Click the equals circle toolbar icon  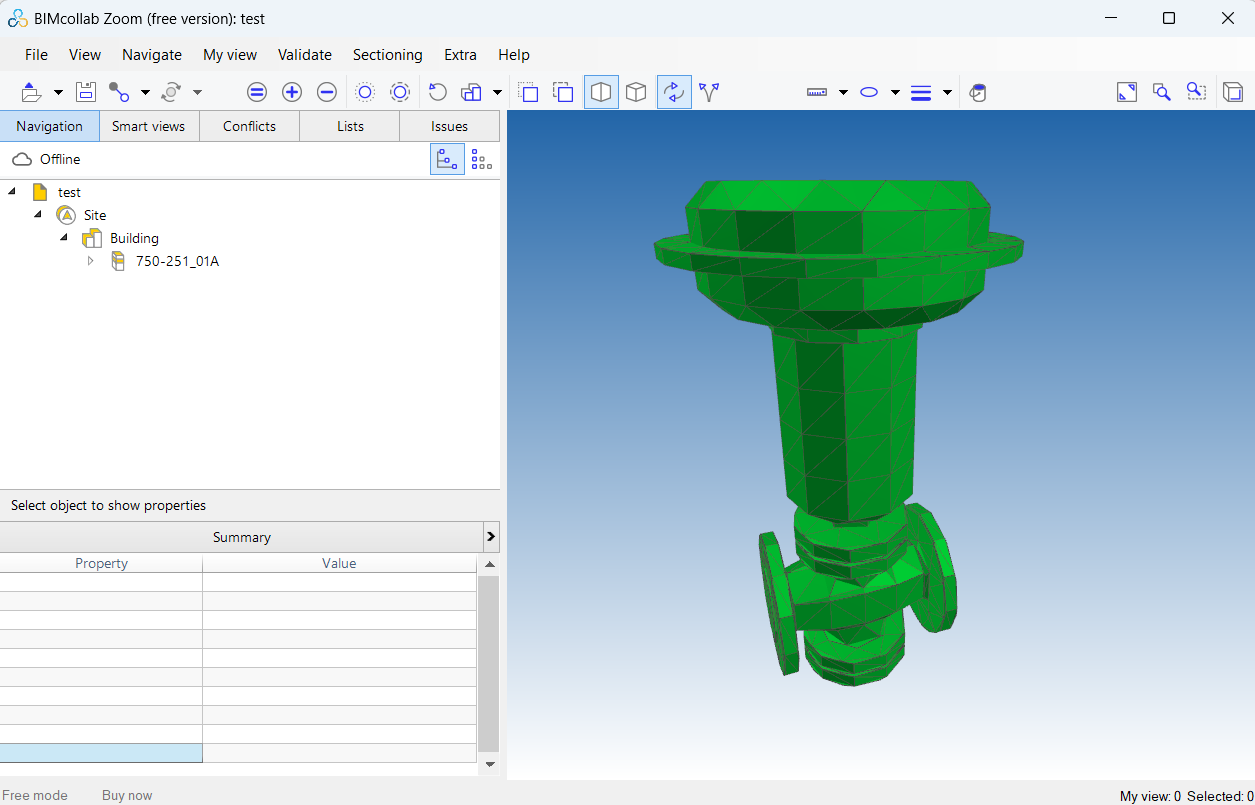(x=257, y=92)
